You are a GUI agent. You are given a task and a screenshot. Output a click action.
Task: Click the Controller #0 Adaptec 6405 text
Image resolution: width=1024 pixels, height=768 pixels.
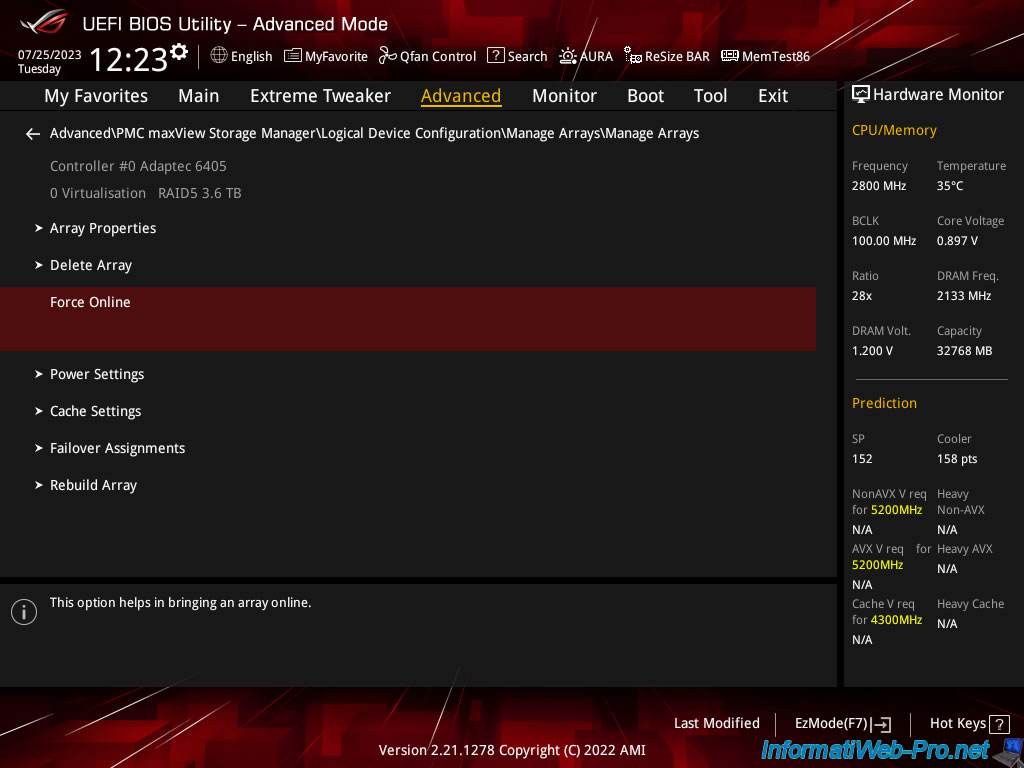138,166
